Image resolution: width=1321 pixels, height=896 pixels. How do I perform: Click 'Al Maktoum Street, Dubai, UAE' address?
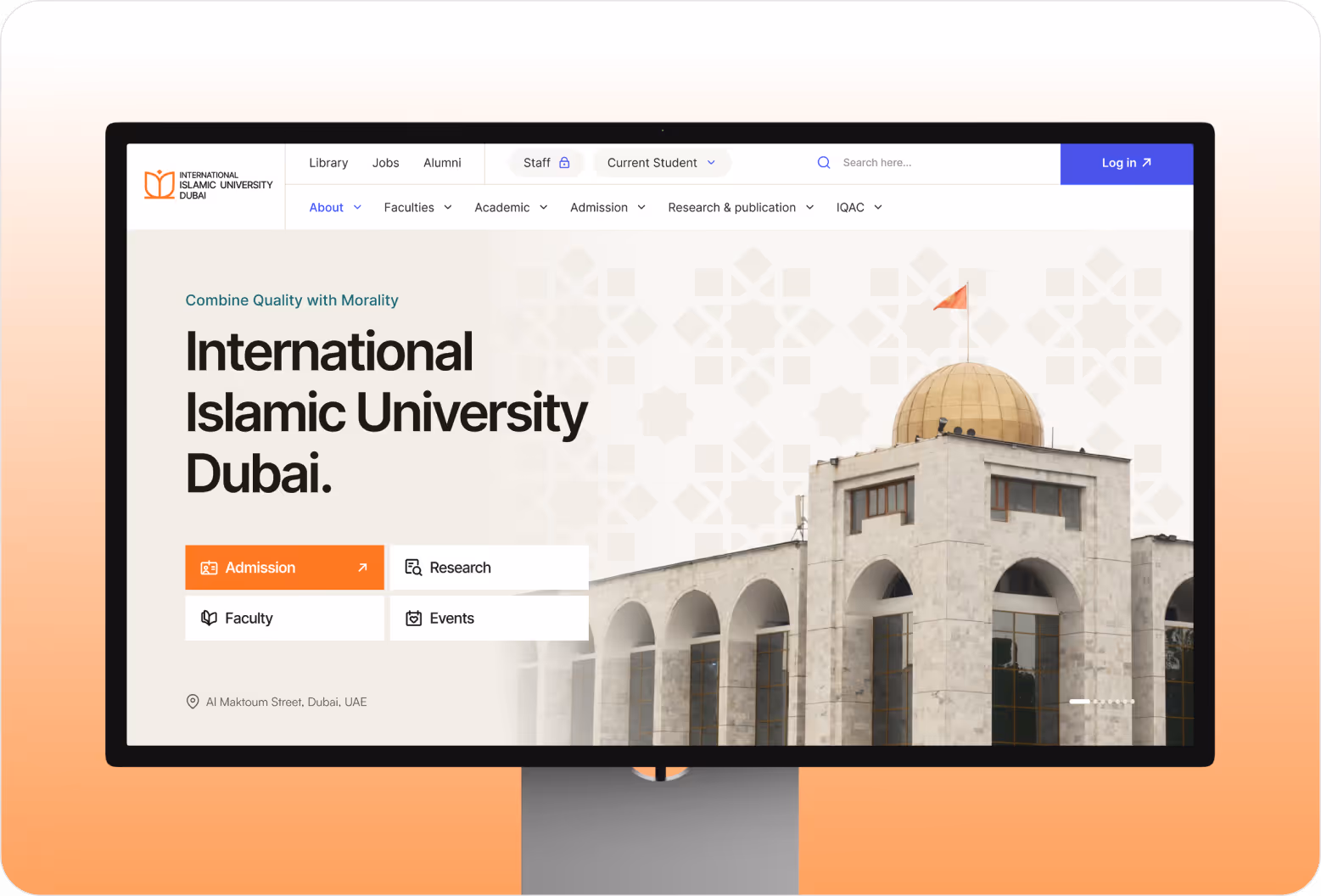[x=287, y=702]
